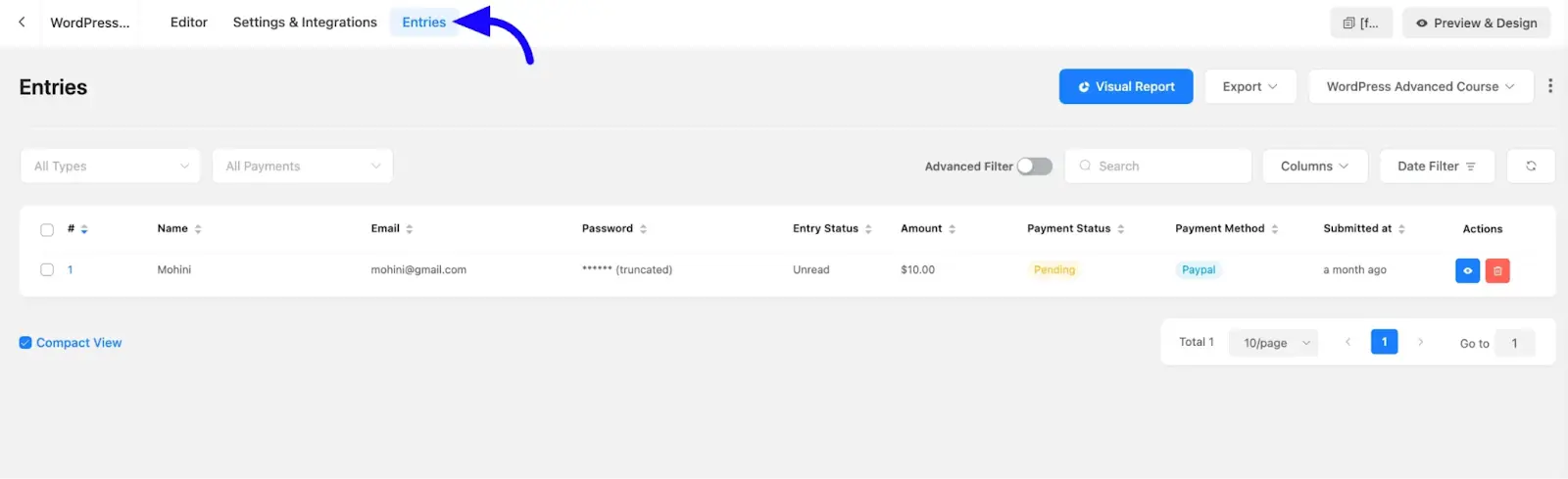Enable the Advanced Filter toggle

click(x=1034, y=167)
